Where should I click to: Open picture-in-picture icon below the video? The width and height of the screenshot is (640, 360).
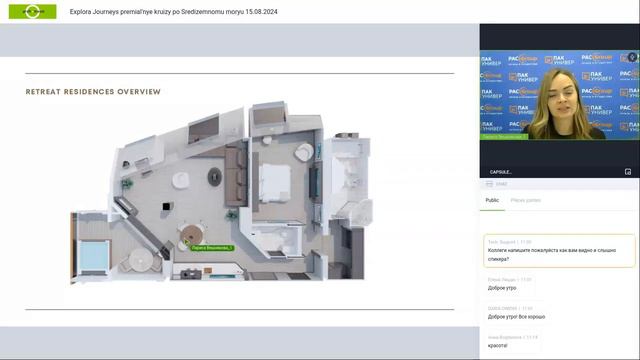click(628, 172)
